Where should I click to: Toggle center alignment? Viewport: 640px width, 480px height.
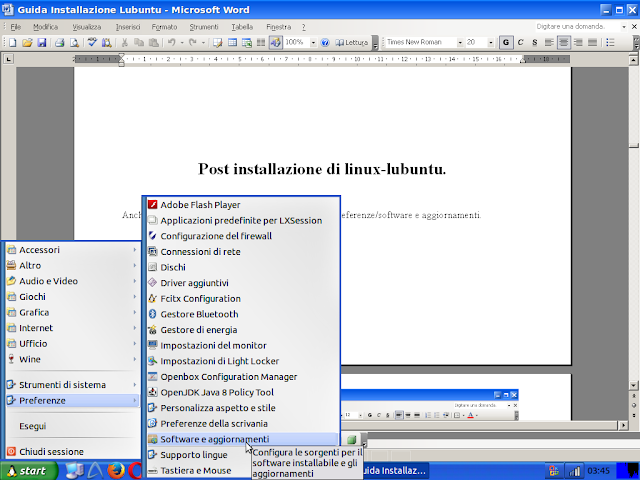tap(564, 42)
